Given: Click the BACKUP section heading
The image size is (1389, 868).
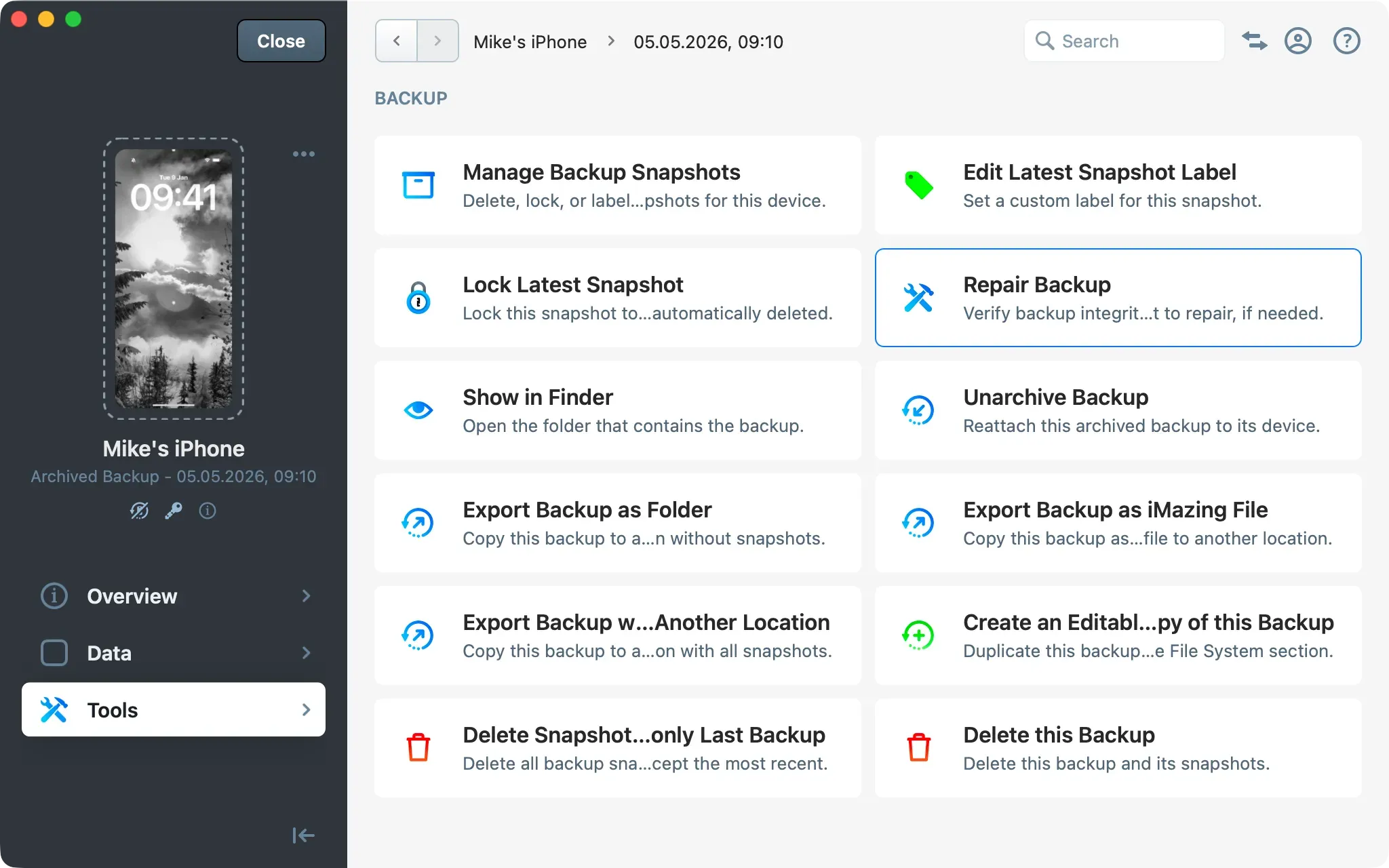Looking at the screenshot, I should (x=411, y=98).
